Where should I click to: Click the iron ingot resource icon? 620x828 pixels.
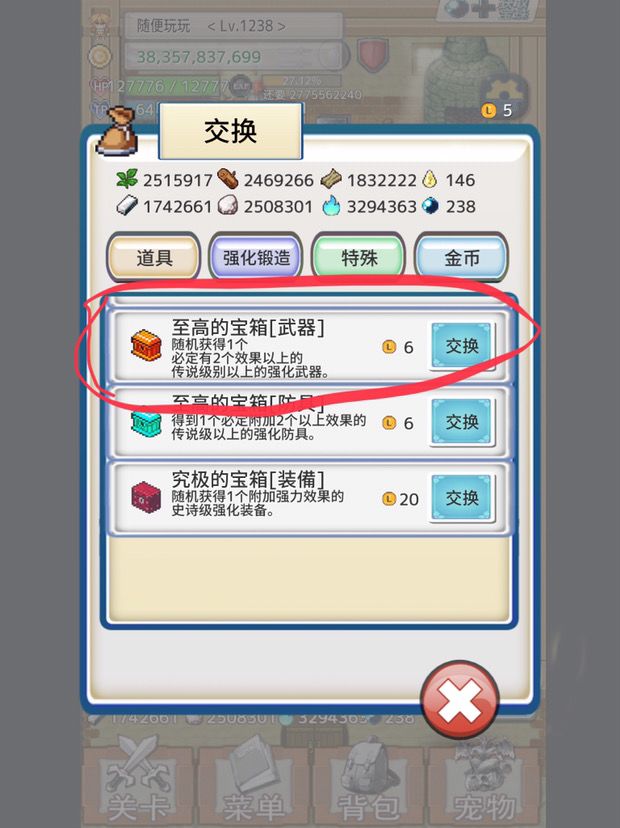(x=127, y=205)
